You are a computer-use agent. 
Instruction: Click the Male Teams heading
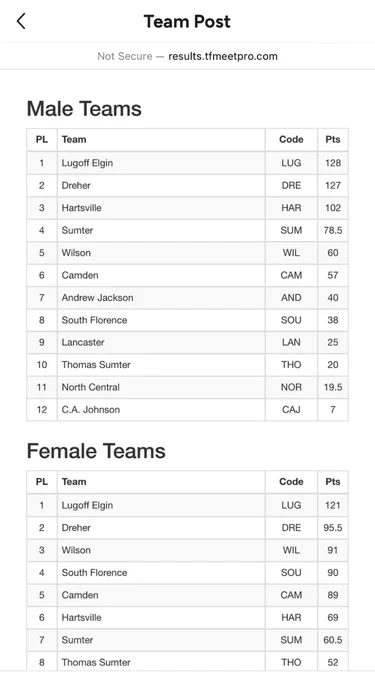coord(84,108)
